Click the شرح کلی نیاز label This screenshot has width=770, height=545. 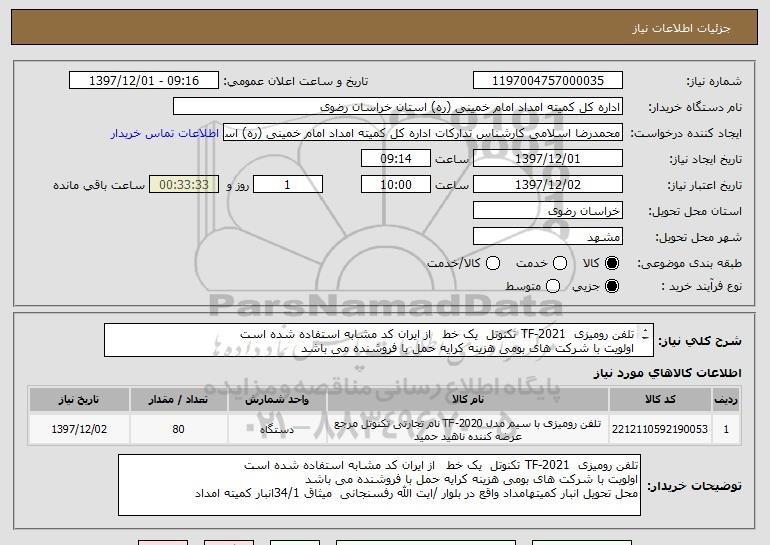[700, 341]
